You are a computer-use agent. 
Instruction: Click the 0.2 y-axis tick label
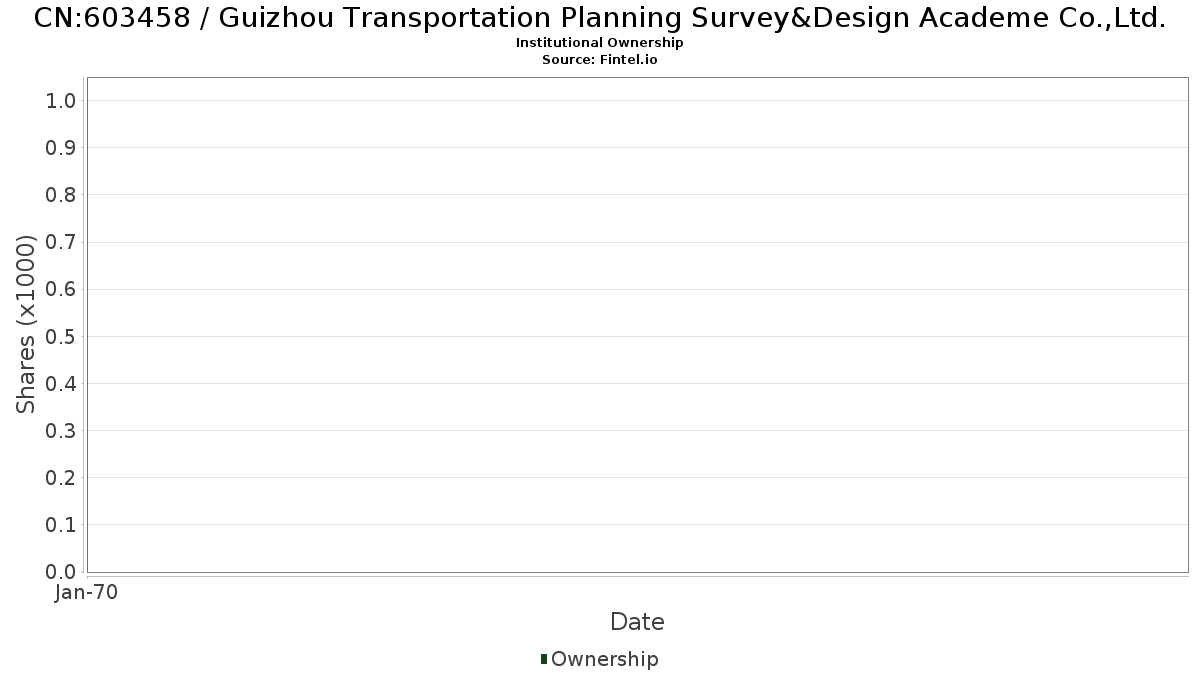(61, 478)
